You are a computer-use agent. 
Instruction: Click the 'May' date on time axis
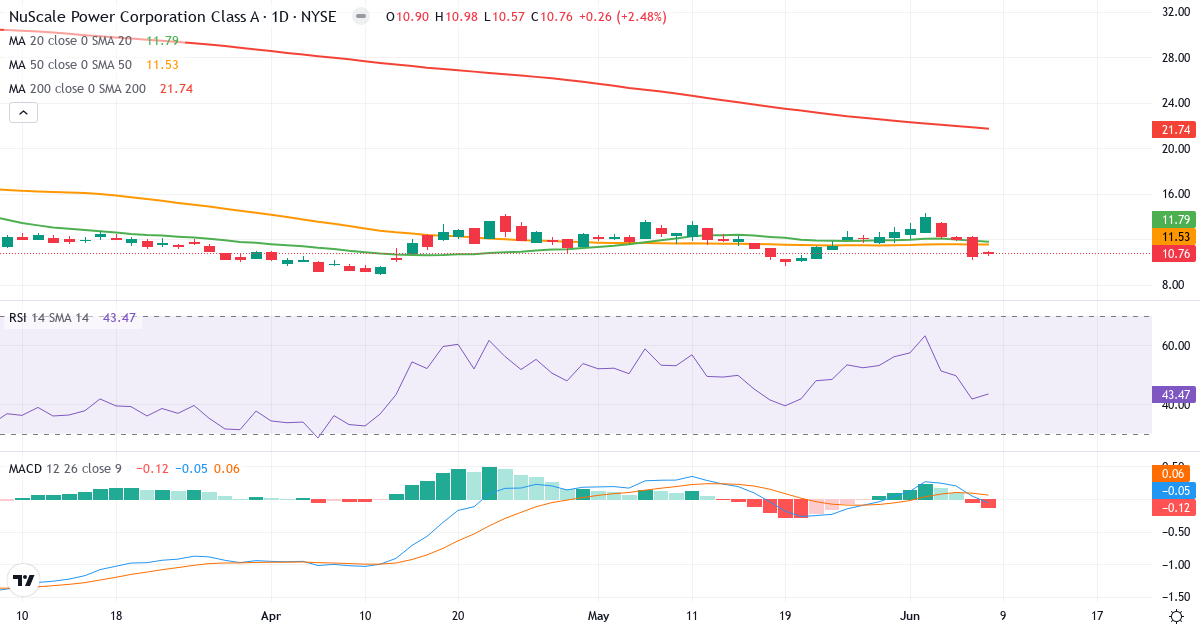(x=598, y=616)
